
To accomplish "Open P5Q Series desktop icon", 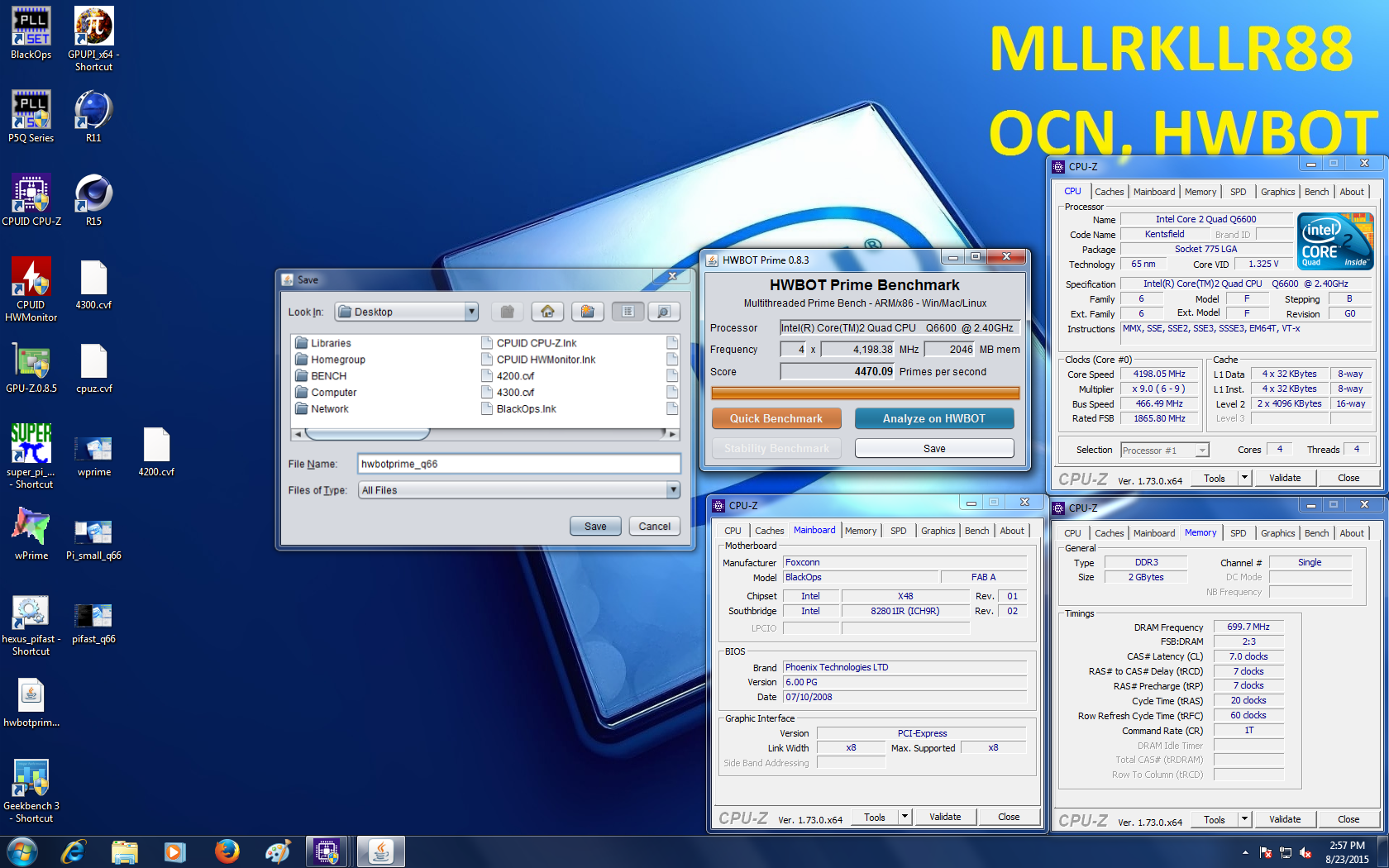I will (31, 117).
